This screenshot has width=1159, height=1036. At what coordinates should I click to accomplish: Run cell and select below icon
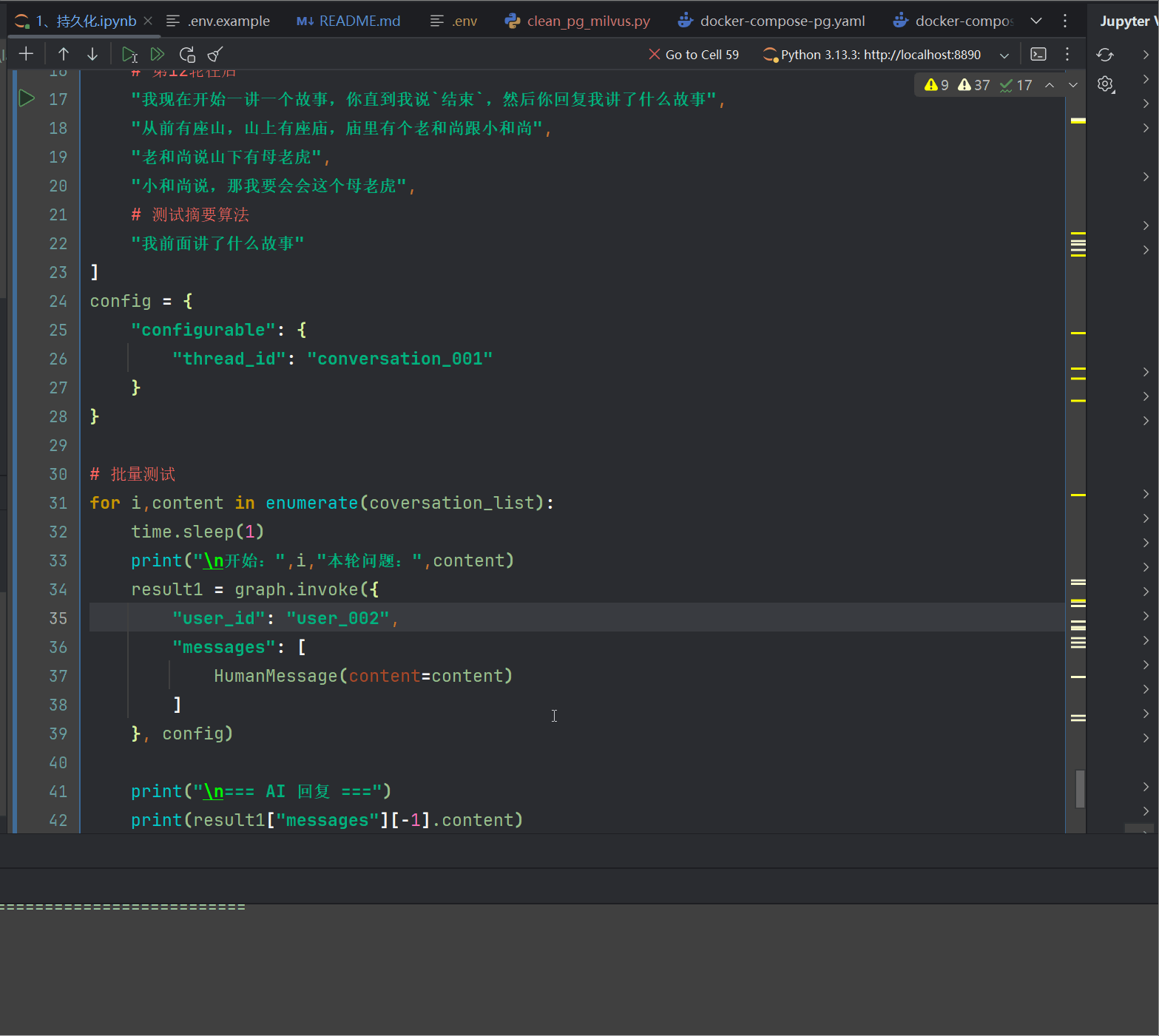pos(129,54)
